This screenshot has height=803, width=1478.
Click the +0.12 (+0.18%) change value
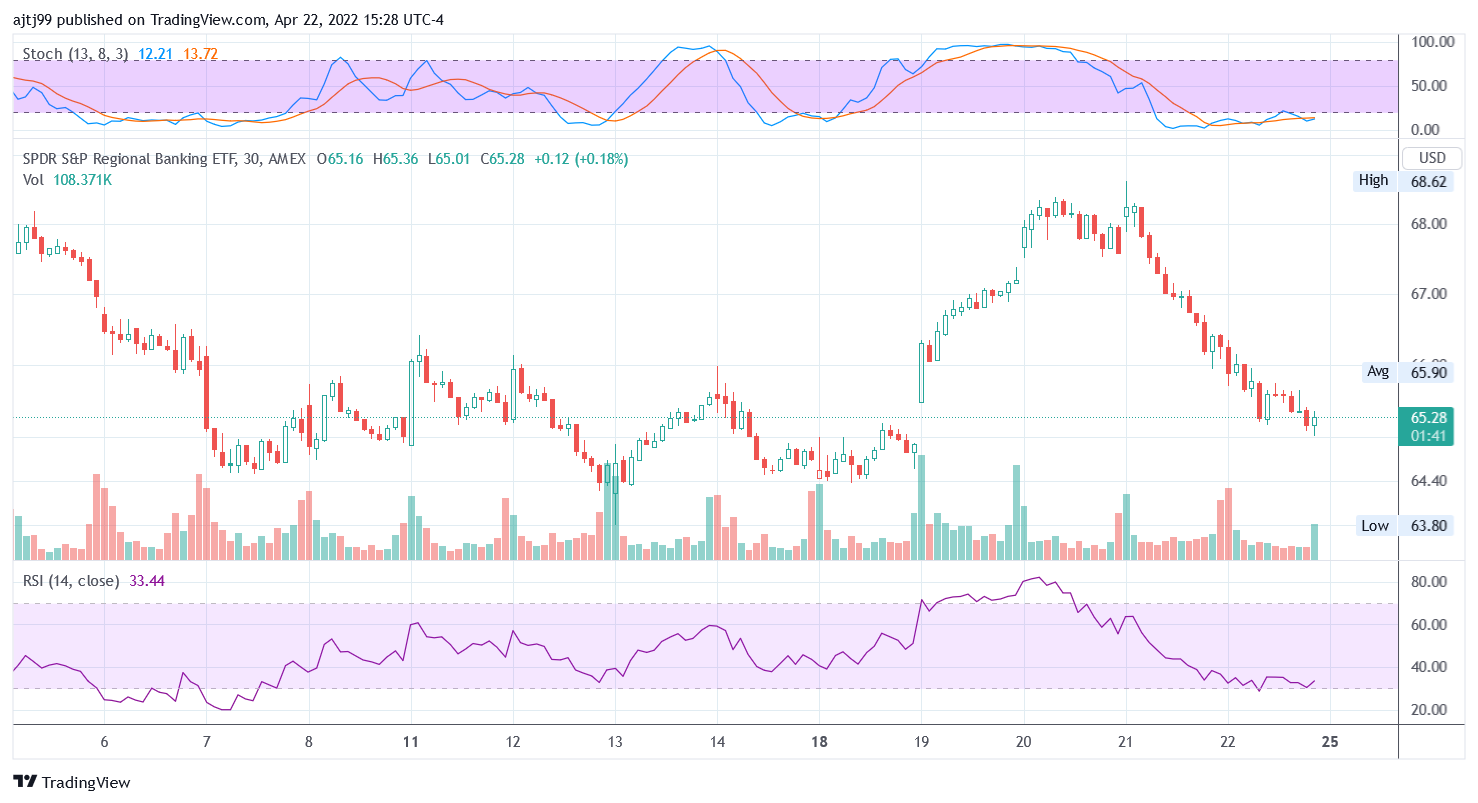(x=582, y=158)
